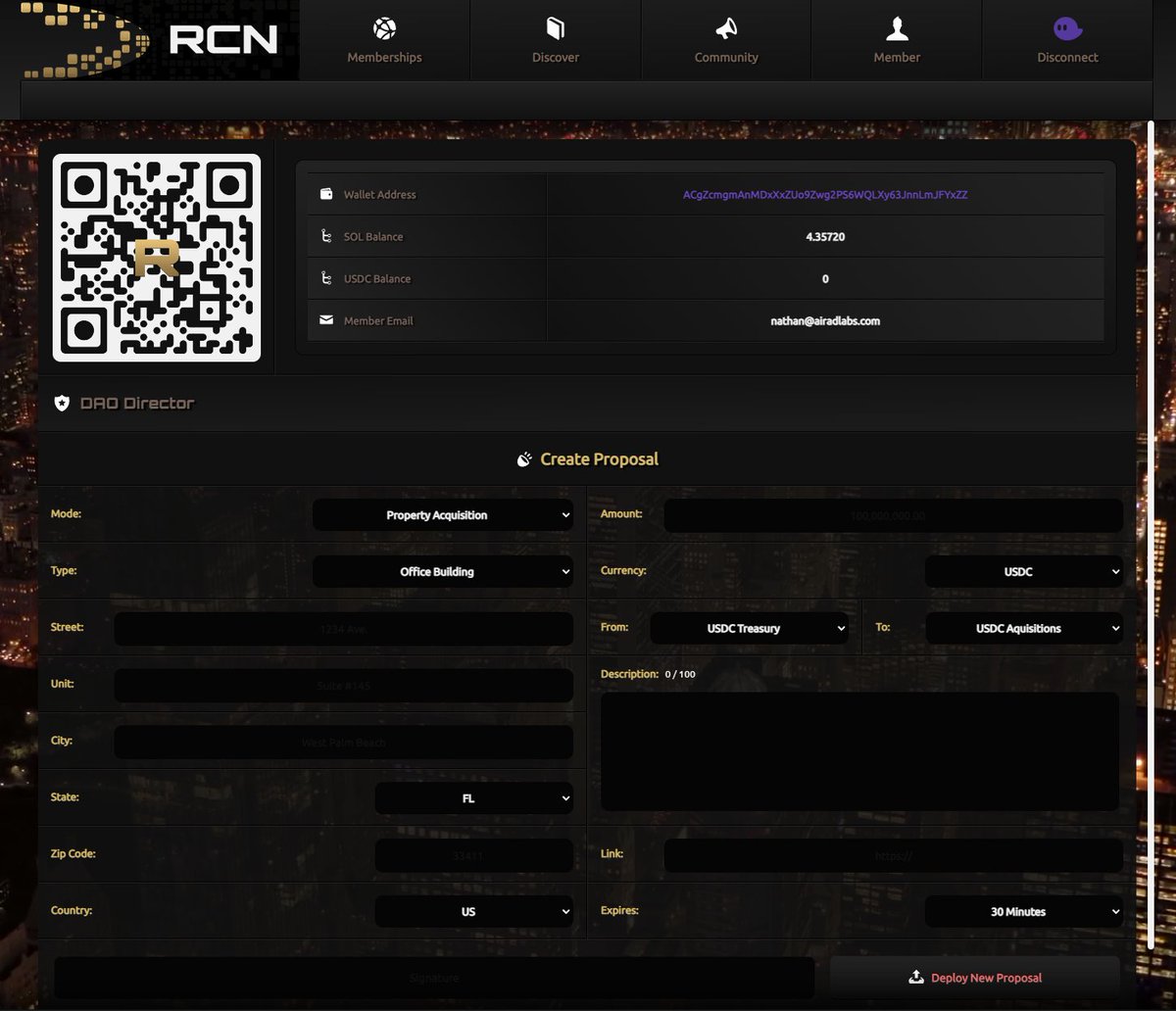Open the Memberships menu item
This screenshot has height=1011, width=1176.
click(384, 40)
